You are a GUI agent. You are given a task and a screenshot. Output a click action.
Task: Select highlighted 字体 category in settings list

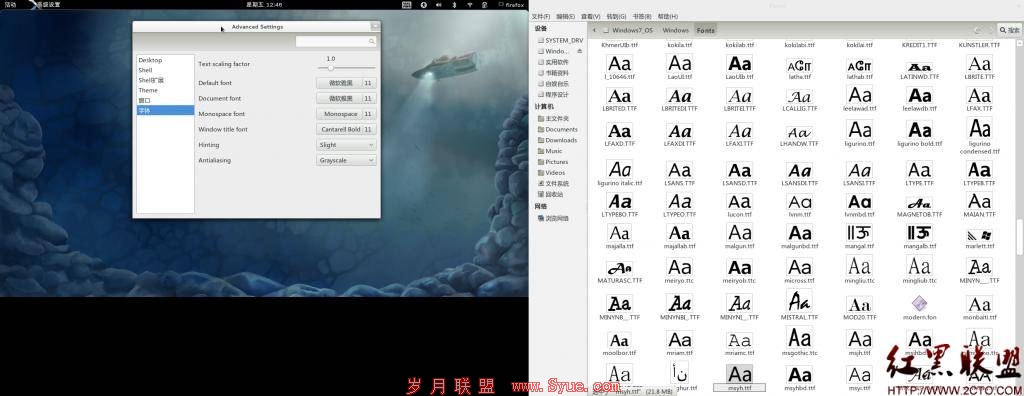click(165, 110)
